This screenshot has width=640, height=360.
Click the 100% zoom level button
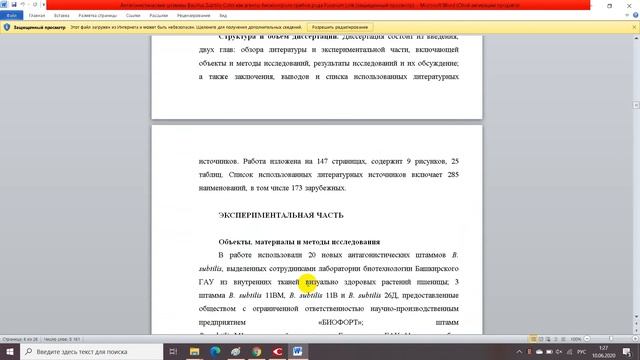(x=576, y=339)
